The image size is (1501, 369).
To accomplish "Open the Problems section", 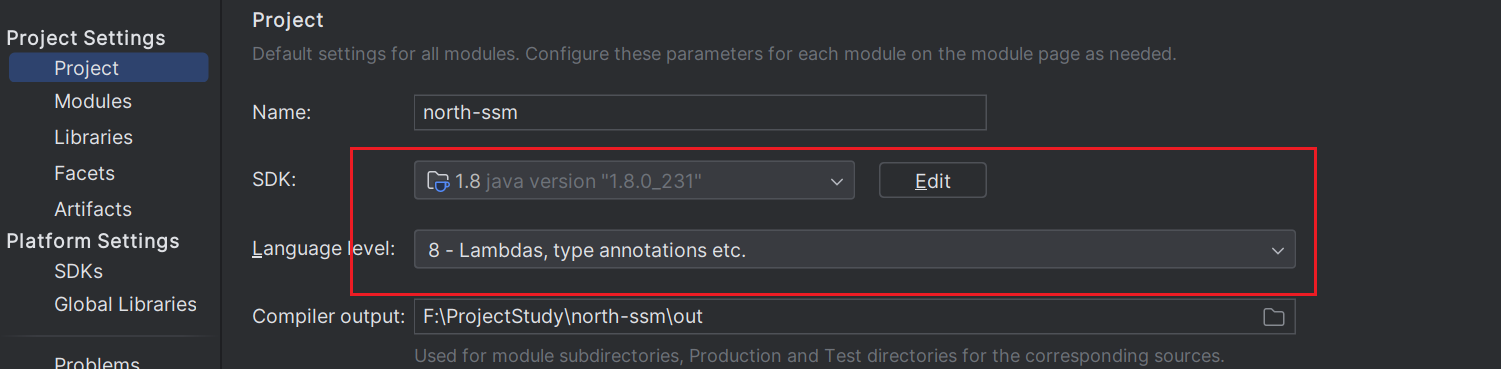I will pos(97,362).
